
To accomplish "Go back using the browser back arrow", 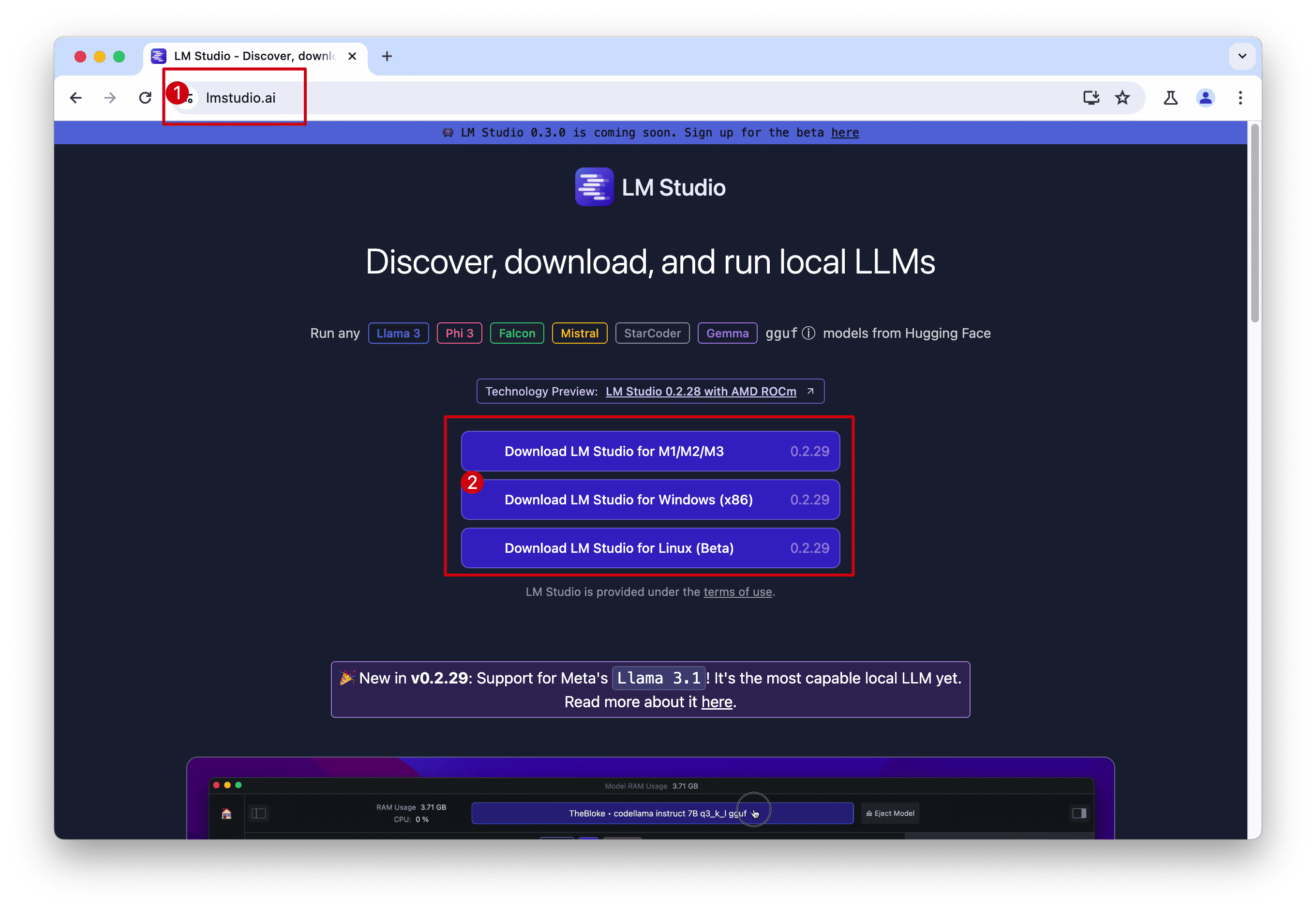I will (75, 98).
